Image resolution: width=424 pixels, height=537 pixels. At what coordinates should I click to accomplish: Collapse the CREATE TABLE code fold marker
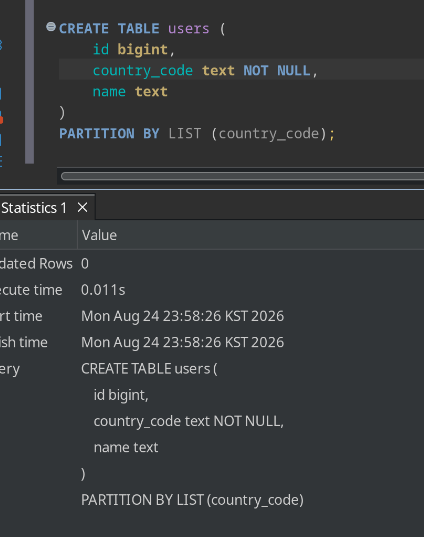click(x=51, y=27)
